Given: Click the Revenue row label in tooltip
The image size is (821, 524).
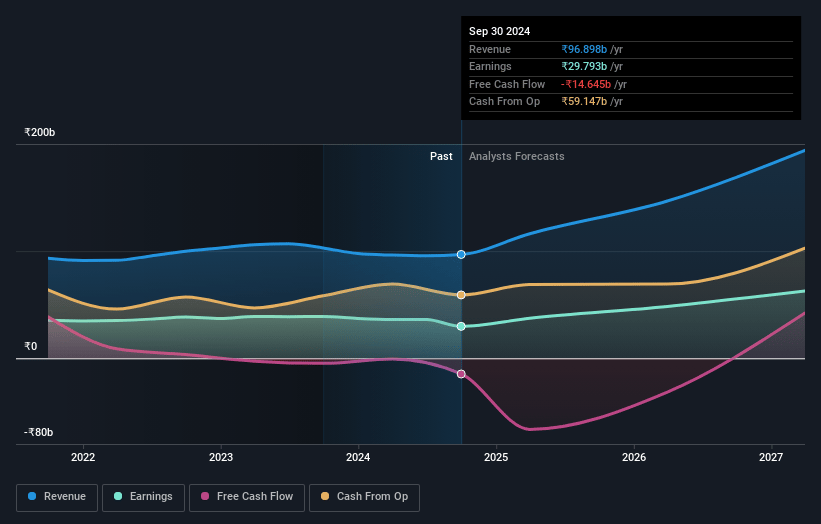Looking at the screenshot, I should click(x=490, y=49).
